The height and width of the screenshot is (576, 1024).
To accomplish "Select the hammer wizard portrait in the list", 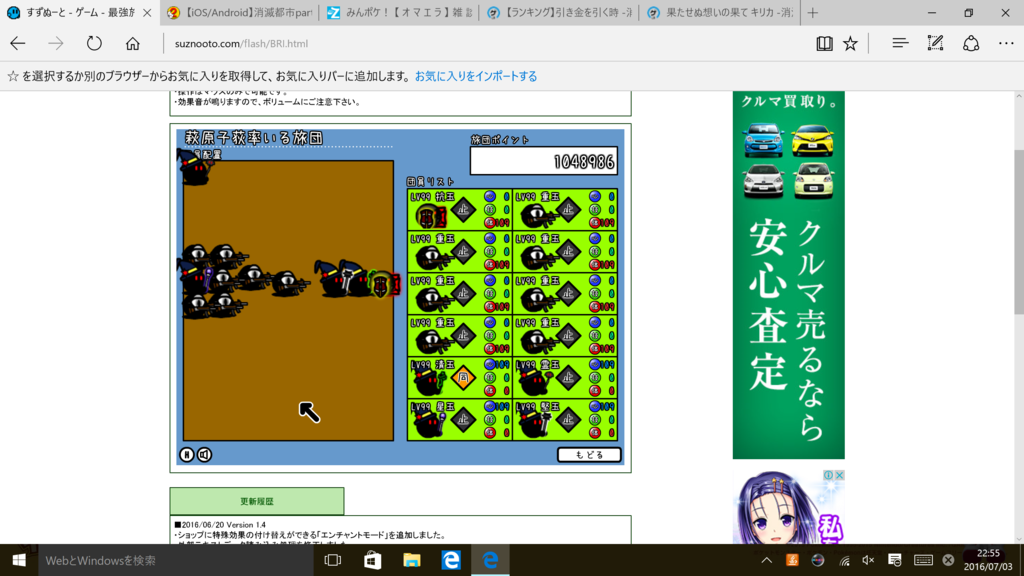I will pos(534,423).
